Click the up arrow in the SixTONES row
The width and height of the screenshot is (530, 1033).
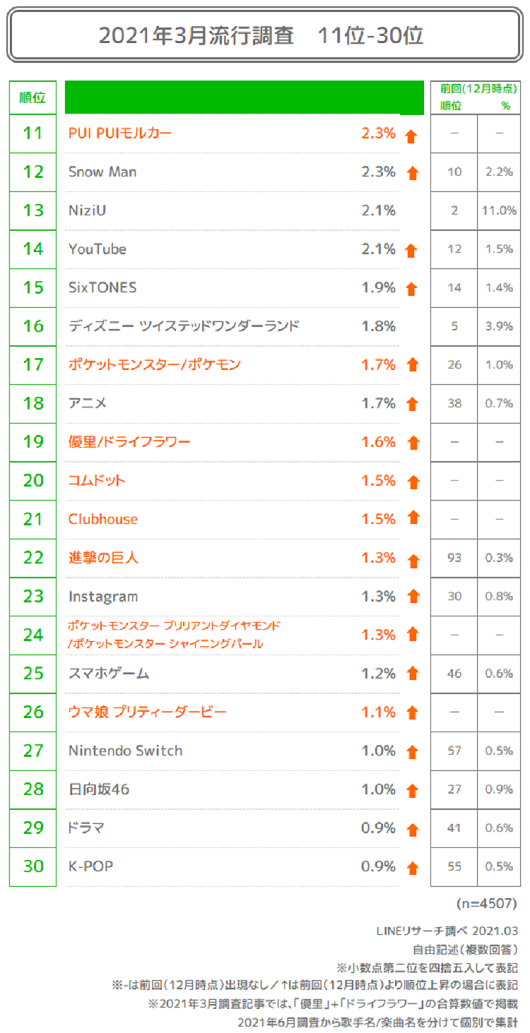point(413,289)
